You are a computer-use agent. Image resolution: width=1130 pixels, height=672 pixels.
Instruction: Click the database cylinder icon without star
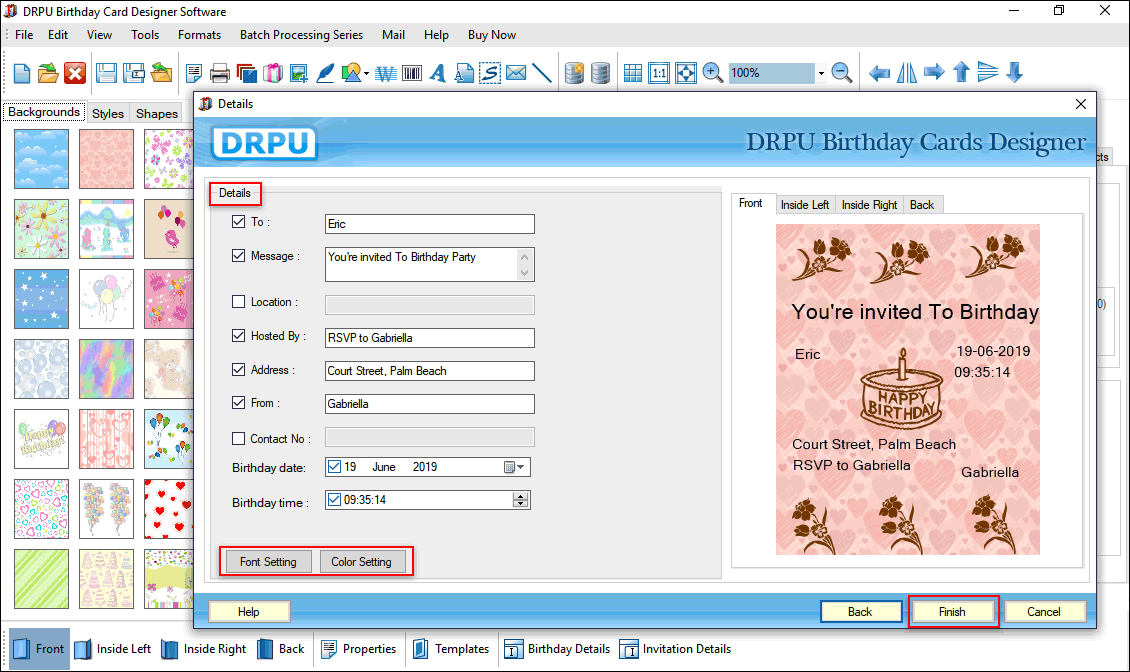[x=600, y=73]
